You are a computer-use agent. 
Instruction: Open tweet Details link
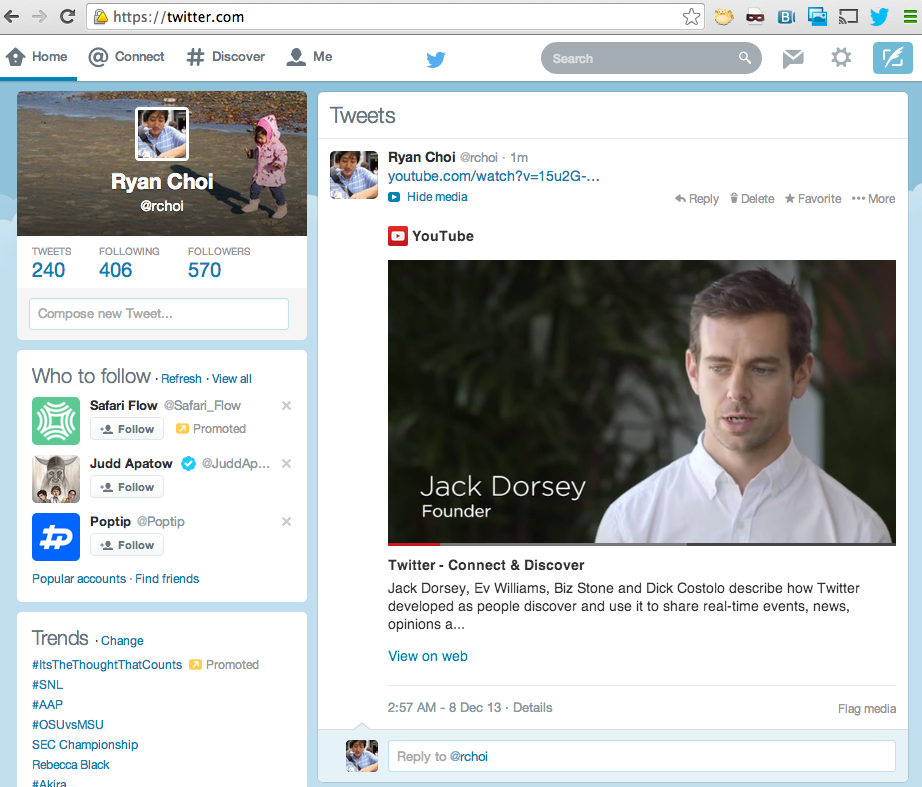(x=532, y=708)
